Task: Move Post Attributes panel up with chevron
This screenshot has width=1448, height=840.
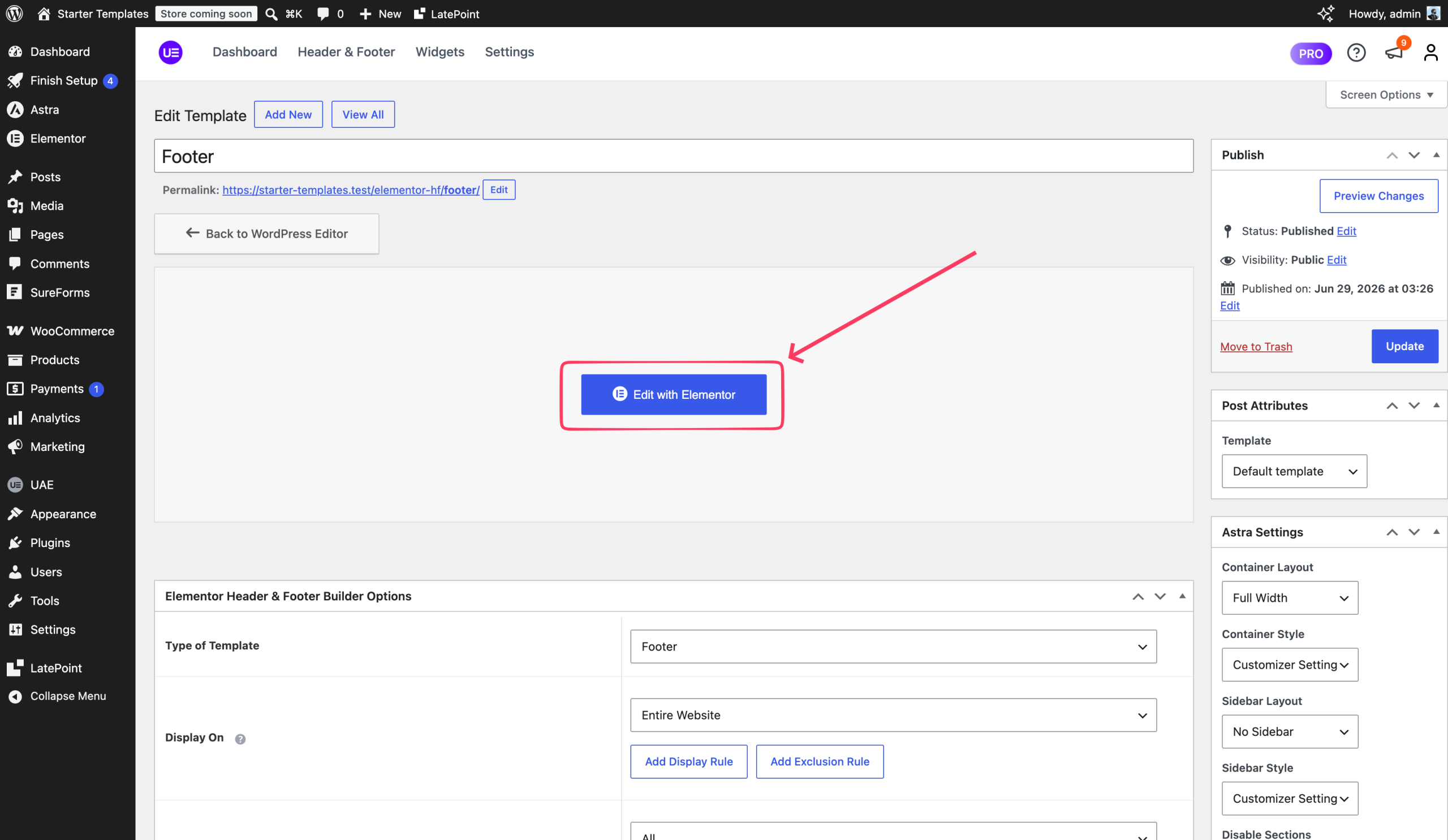Action: pyautogui.click(x=1391, y=406)
